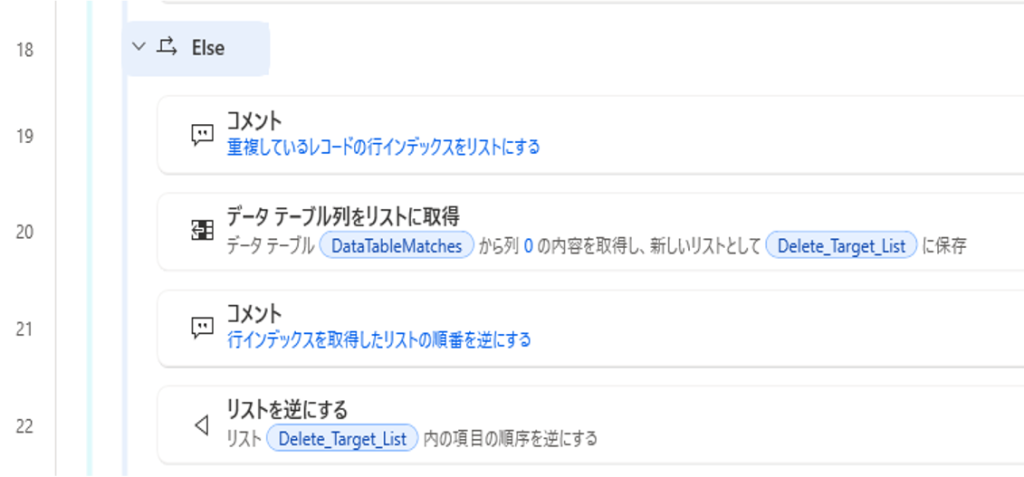The height and width of the screenshot is (477, 1024).
Task: Click line number 18 in the gutter
Action: [x=25, y=48]
